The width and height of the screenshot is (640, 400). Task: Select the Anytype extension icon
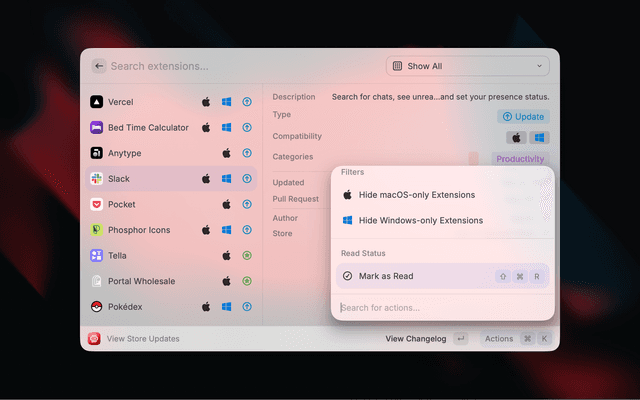point(96,153)
